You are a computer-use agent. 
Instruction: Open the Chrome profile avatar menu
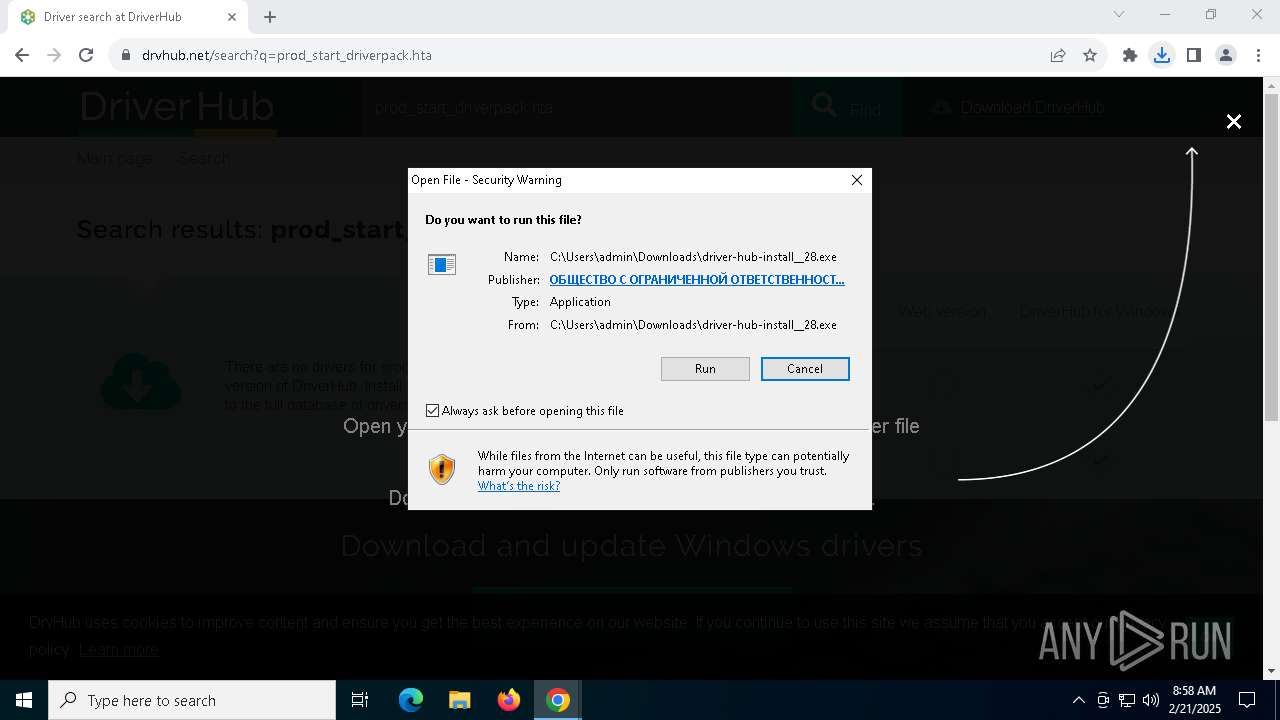[x=1226, y=55]
